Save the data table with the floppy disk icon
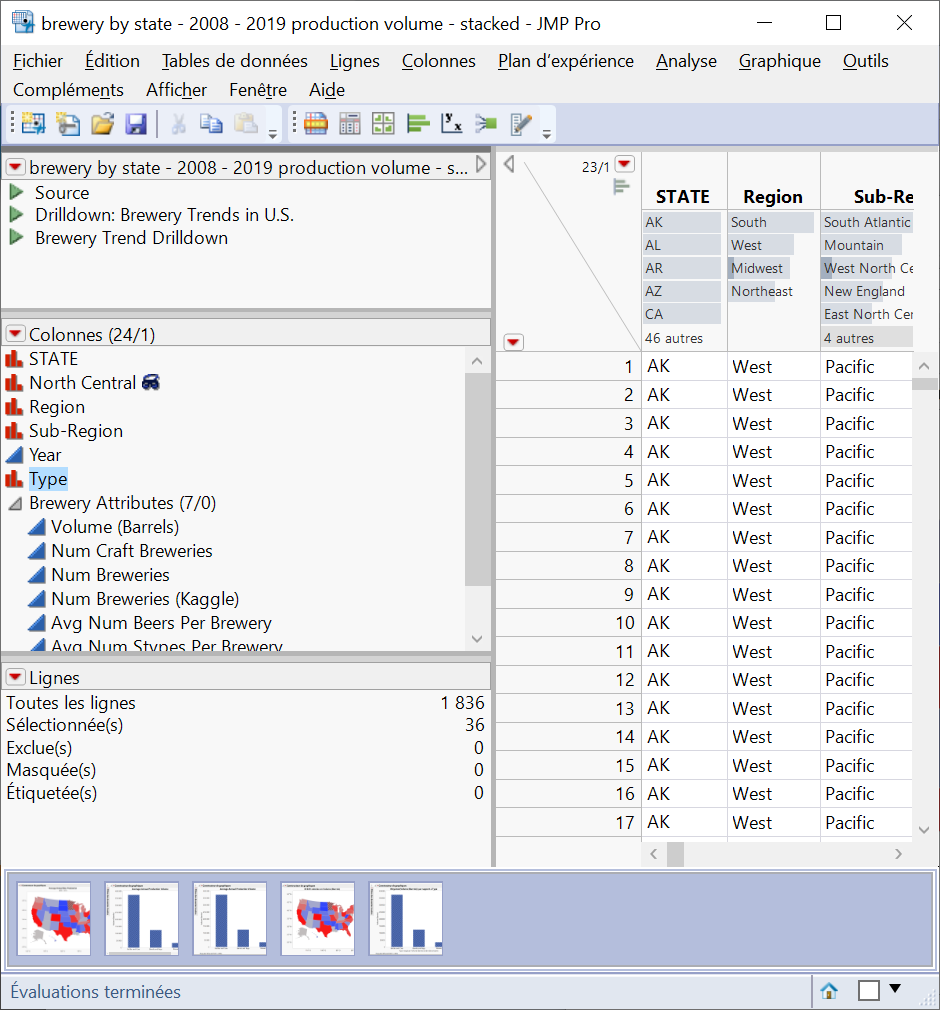 [136, 124]
